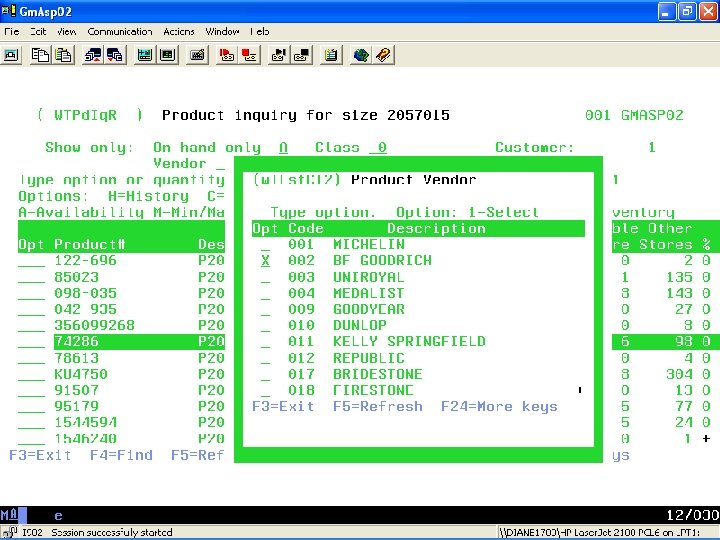
Task: Click Opt field for product 098-035
Action: [x=31, y=293]
